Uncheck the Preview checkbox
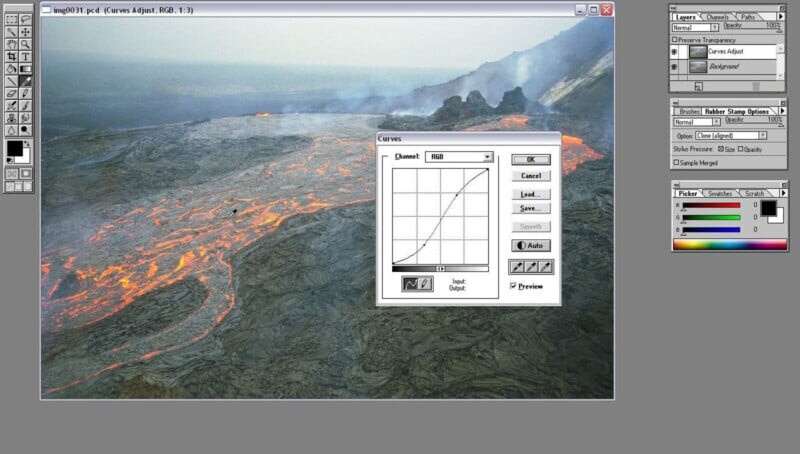 (514, 286)
